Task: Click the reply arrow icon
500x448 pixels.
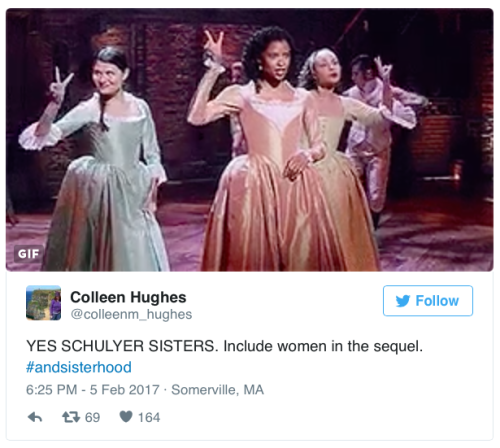Action: [x=35, y=417]
